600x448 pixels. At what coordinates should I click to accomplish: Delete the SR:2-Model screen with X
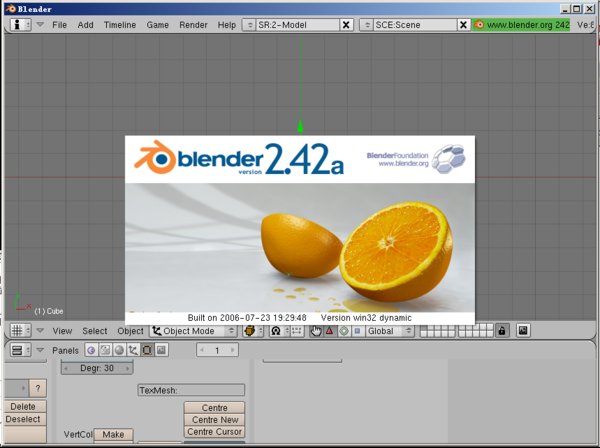tap(346, 25)
